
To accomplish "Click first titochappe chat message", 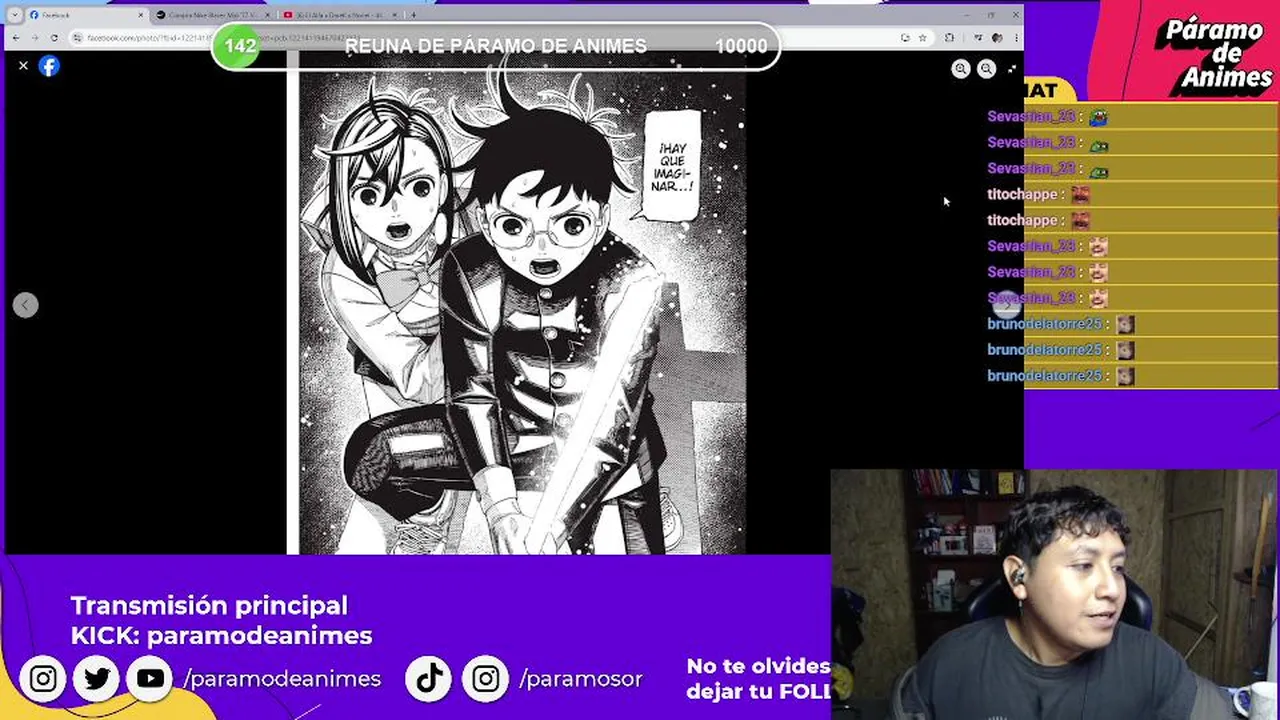I will [x=1039, y=194].
